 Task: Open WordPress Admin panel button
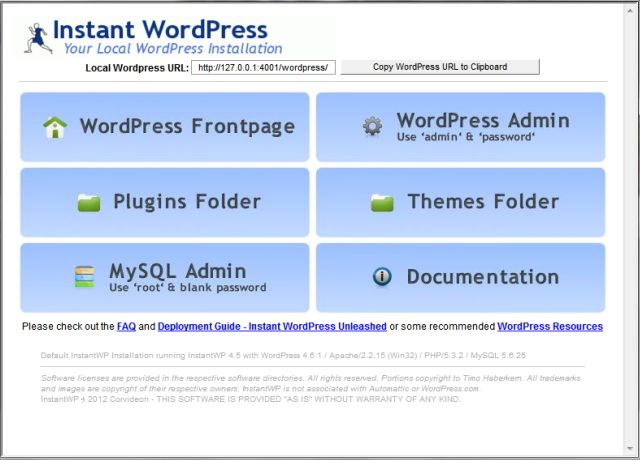460,127
